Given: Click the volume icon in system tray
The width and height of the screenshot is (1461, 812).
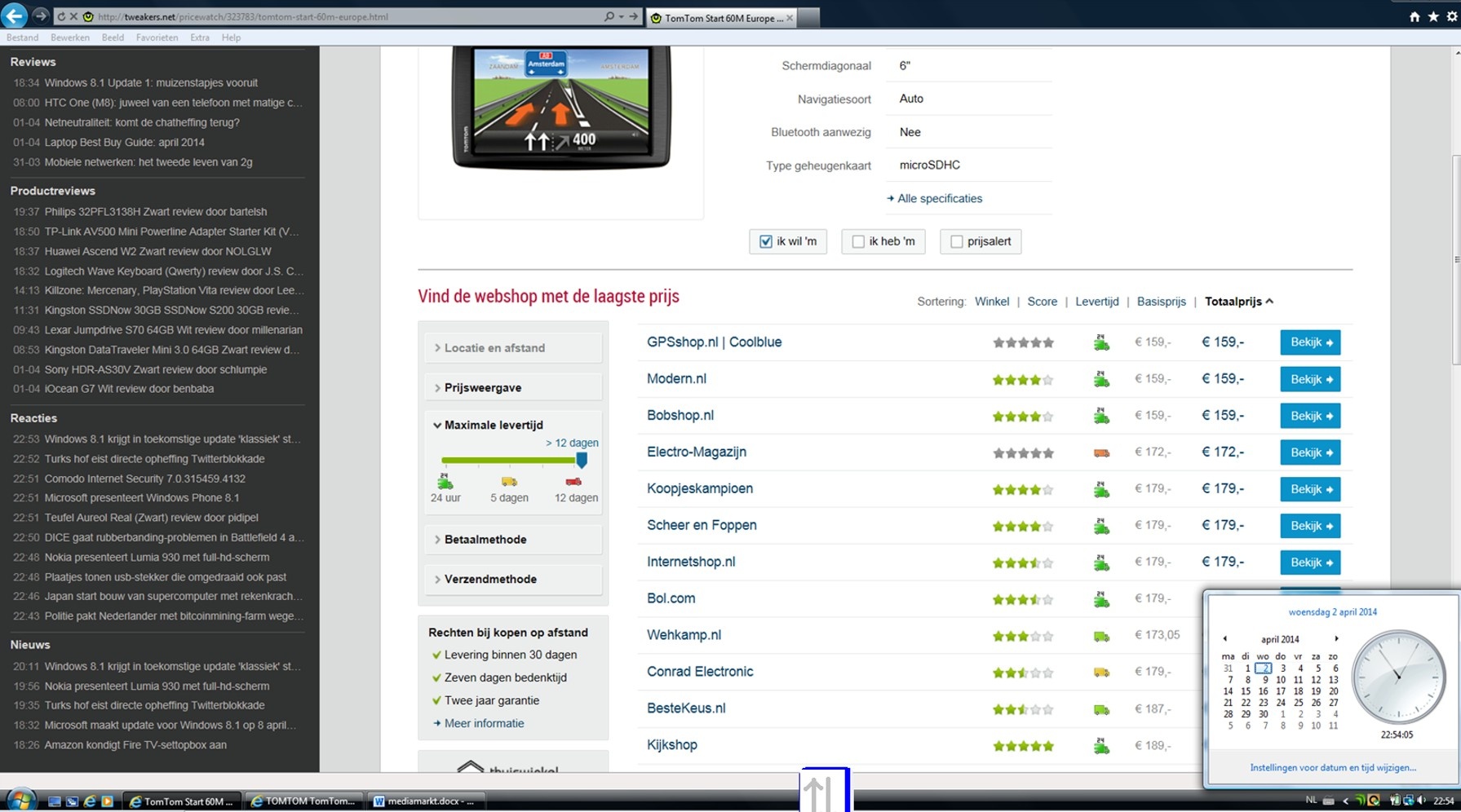Looking at the screenshot, I should coord(1422,801).
